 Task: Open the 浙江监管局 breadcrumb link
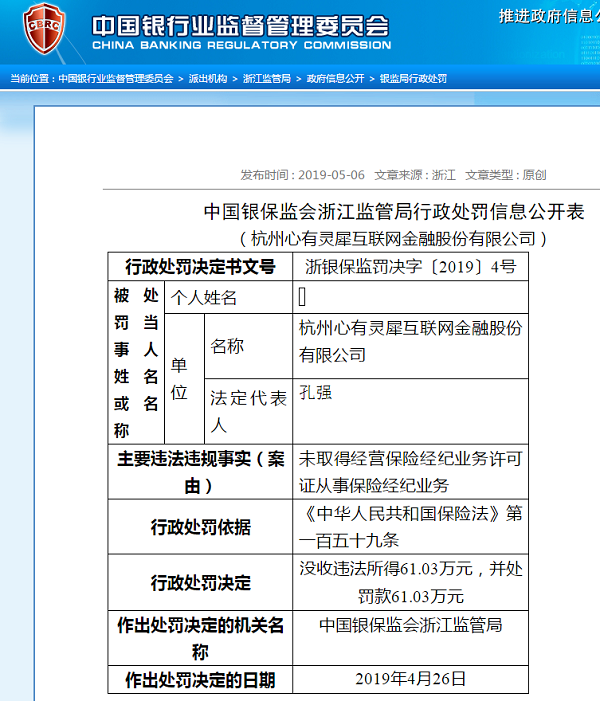pyautogui.click(x=267, y=78)
